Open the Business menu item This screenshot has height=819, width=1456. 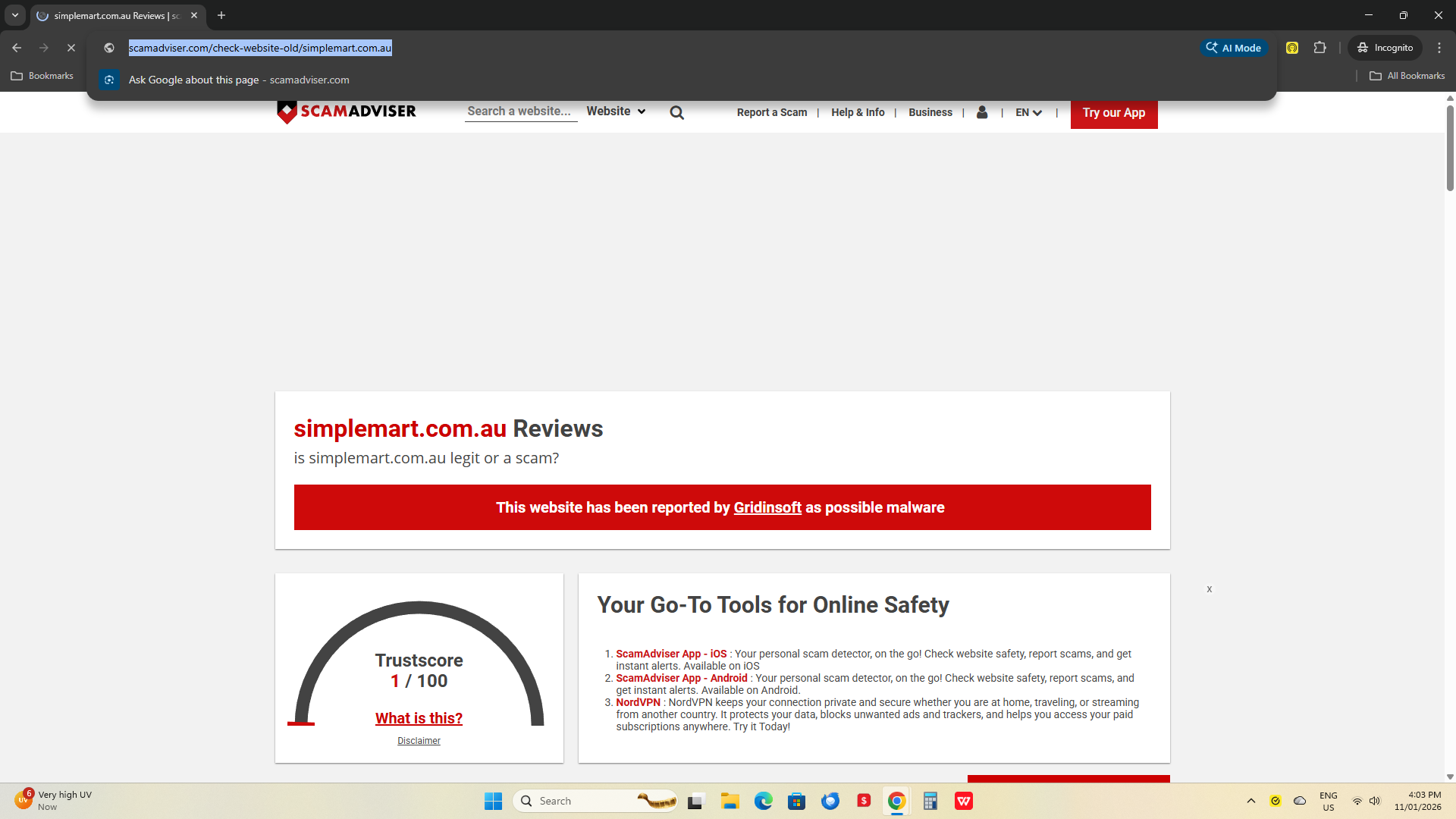(x=930, y=112)
